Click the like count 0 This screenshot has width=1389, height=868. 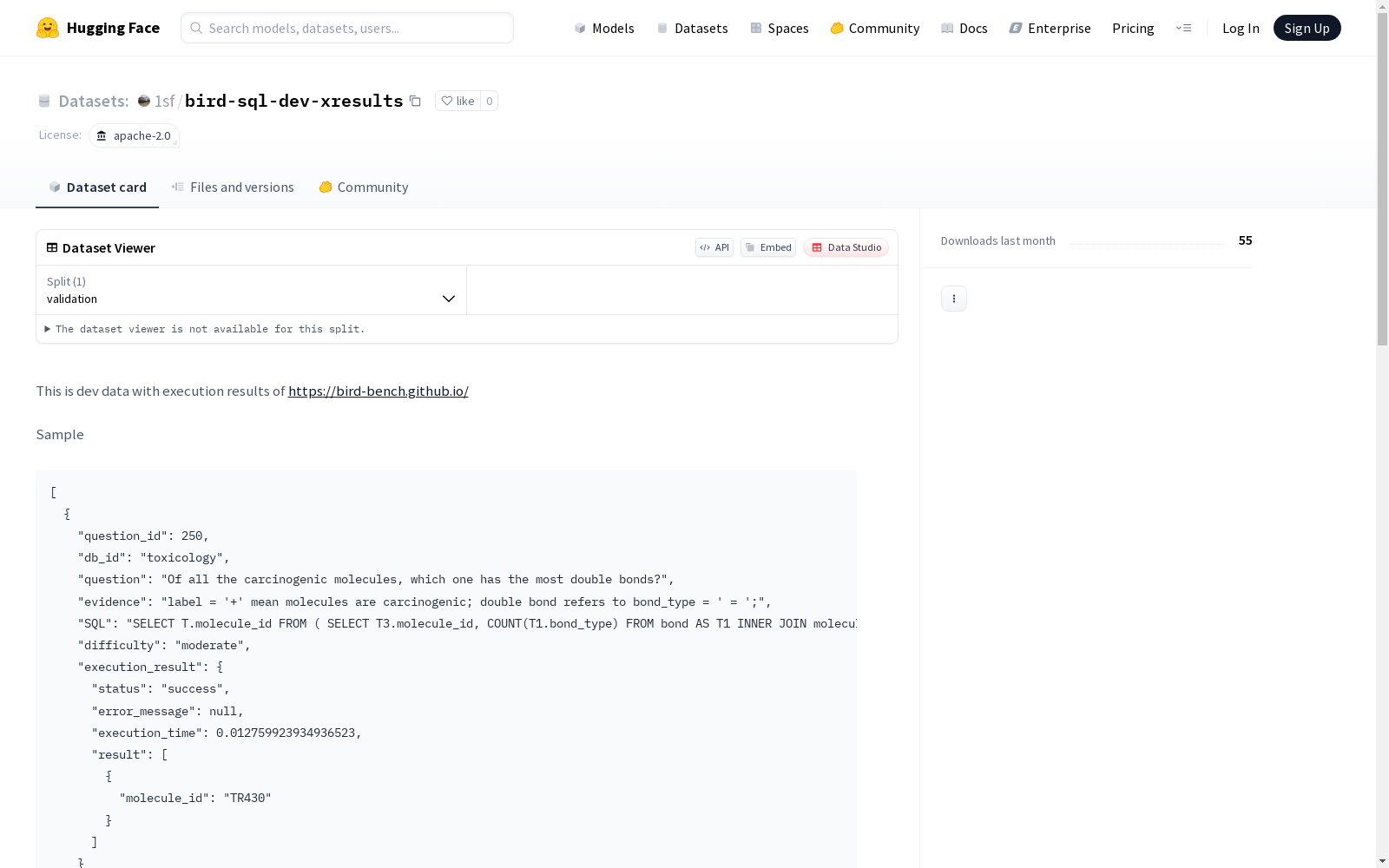(x=490, y=101)
